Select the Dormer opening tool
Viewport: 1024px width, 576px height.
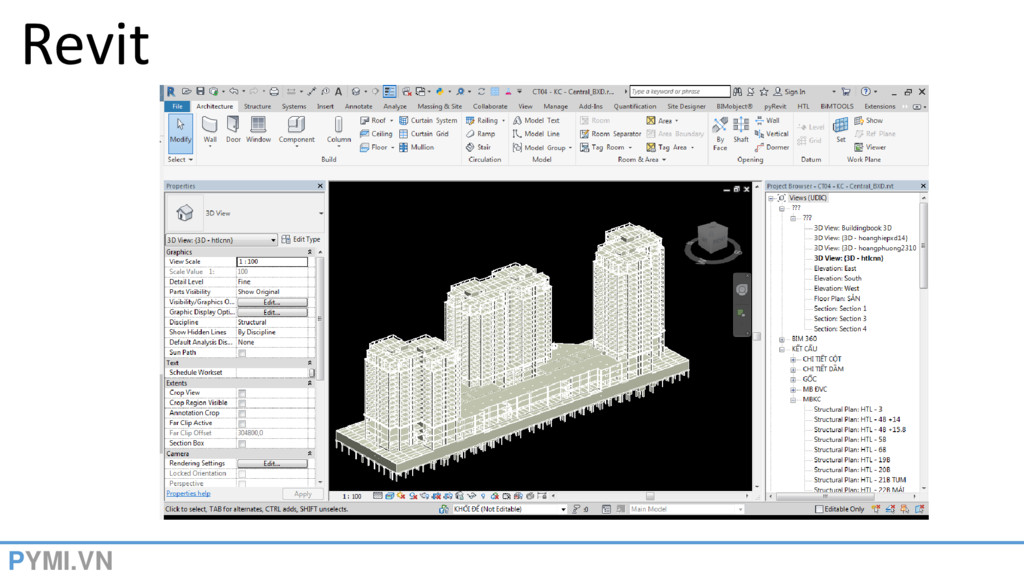point(772,148)
